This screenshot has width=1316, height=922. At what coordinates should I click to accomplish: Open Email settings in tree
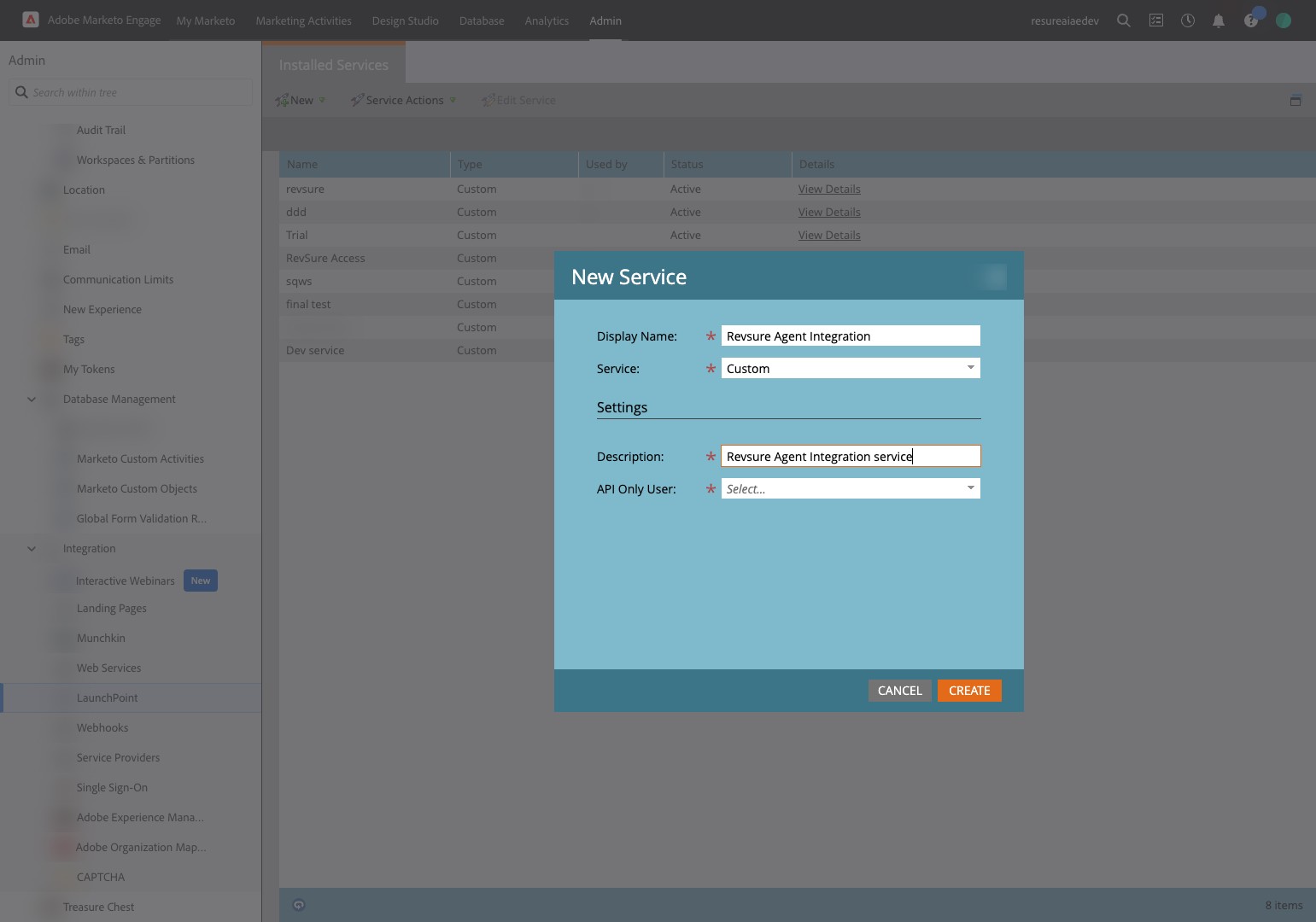pyautogui.click(x=77, y=249)
